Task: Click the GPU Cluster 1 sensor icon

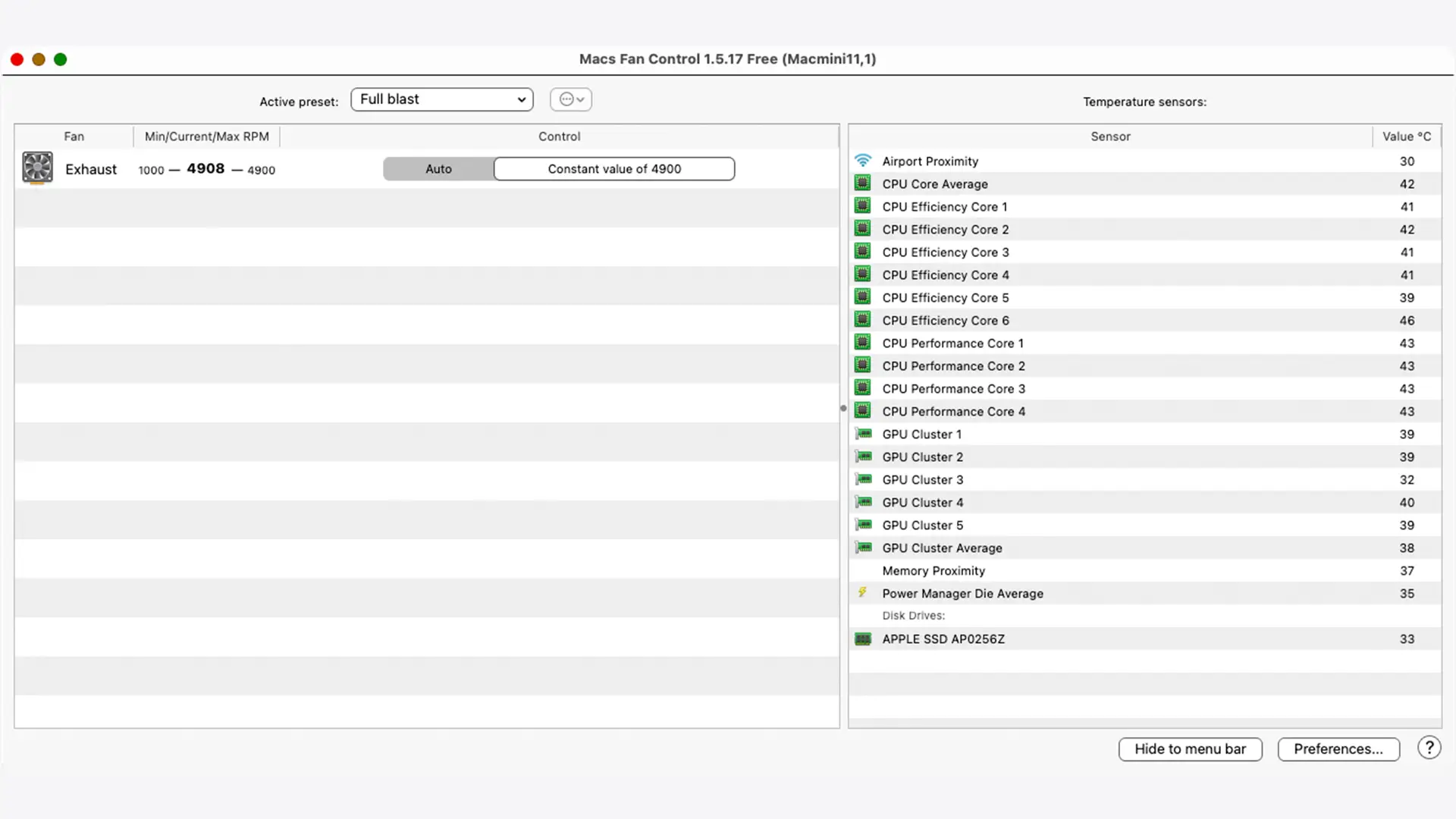Action: pos(862,434)
